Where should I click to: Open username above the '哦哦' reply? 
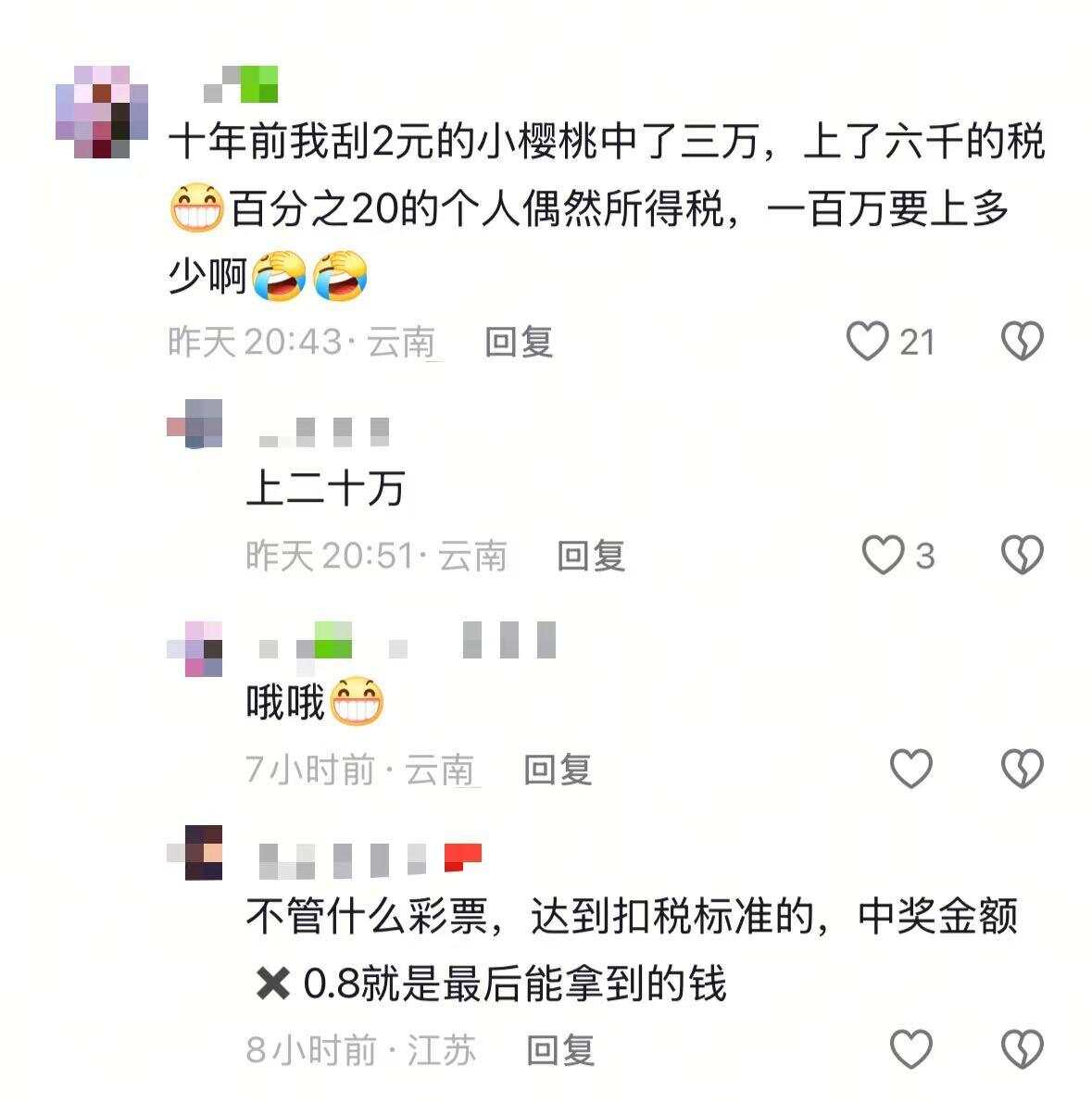coord(408,640)
